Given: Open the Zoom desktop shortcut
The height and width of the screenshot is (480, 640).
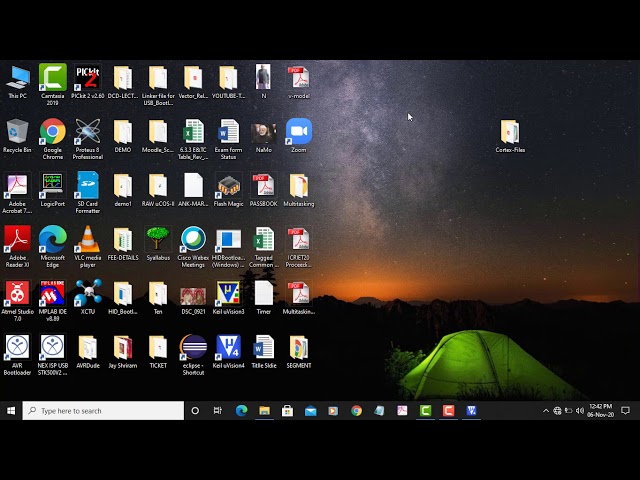Looking at the screenshot, I should 298,133.
